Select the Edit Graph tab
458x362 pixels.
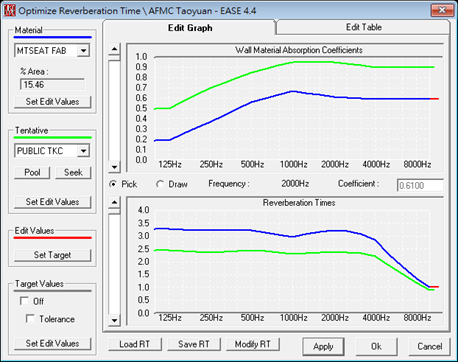[190, 28]
